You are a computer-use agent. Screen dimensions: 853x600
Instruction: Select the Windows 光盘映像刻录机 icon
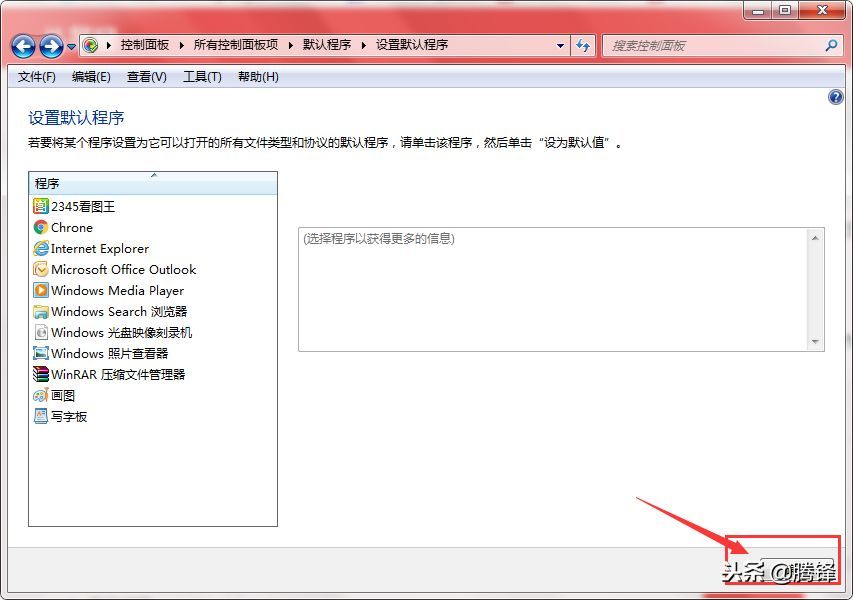[41, 332]
